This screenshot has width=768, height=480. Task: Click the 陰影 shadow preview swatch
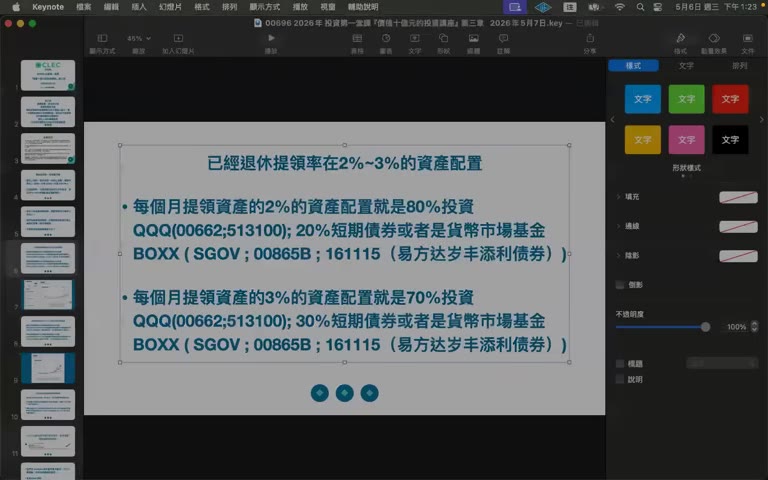tap(738, 256)
